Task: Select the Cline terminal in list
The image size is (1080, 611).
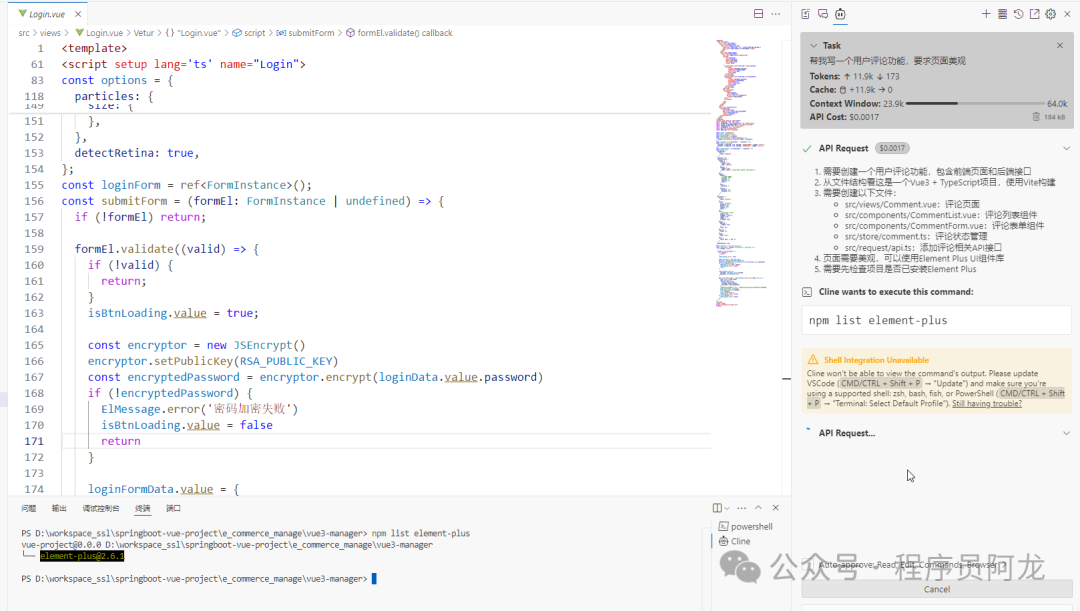Action: pyautogui.click(x=739, y=541)
